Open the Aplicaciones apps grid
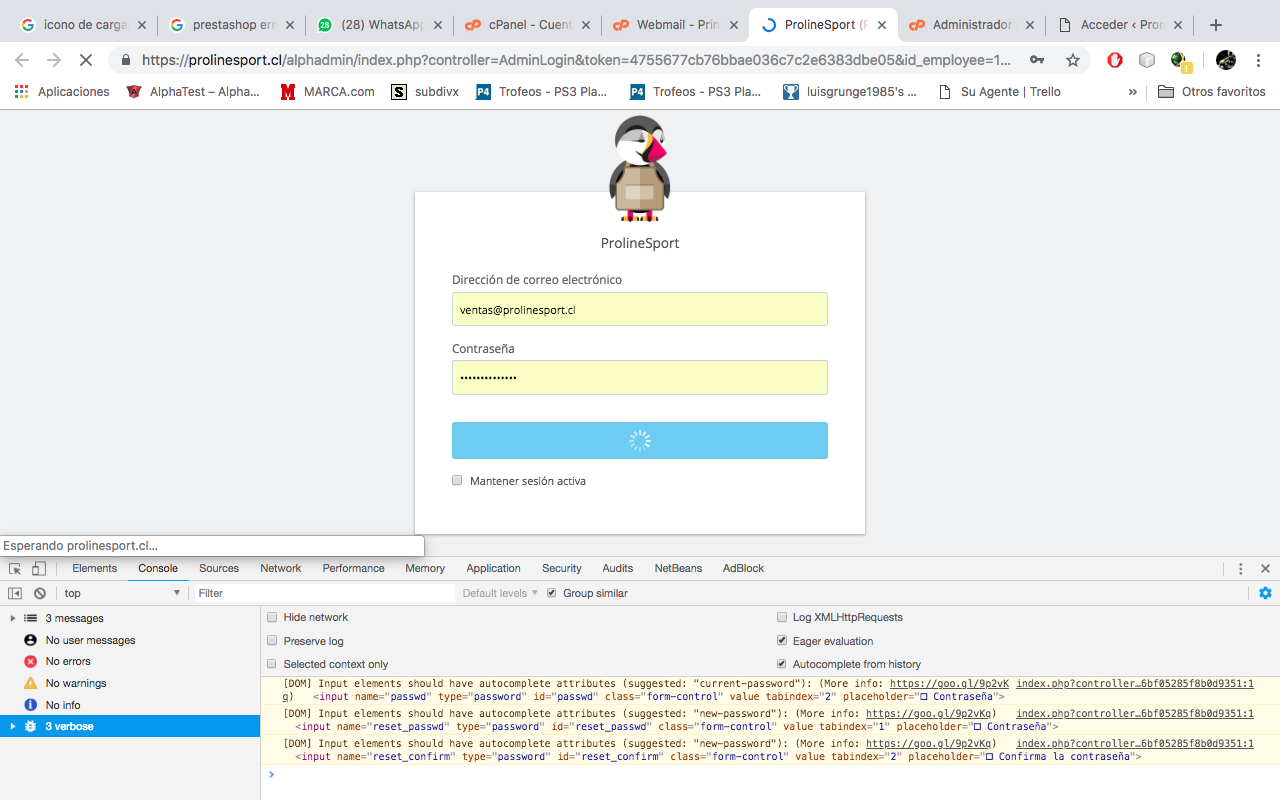This screenshot has height=800, width=1280. pos(62,92)
